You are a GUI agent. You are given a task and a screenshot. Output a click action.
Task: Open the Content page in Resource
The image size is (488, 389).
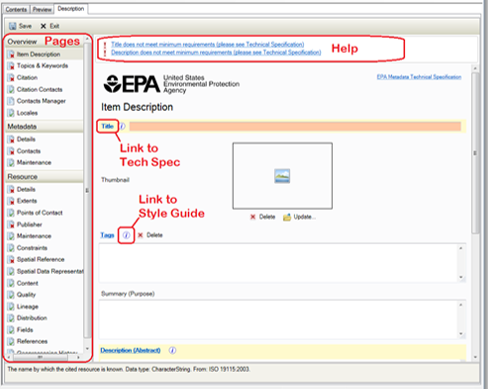click(28, 283)
